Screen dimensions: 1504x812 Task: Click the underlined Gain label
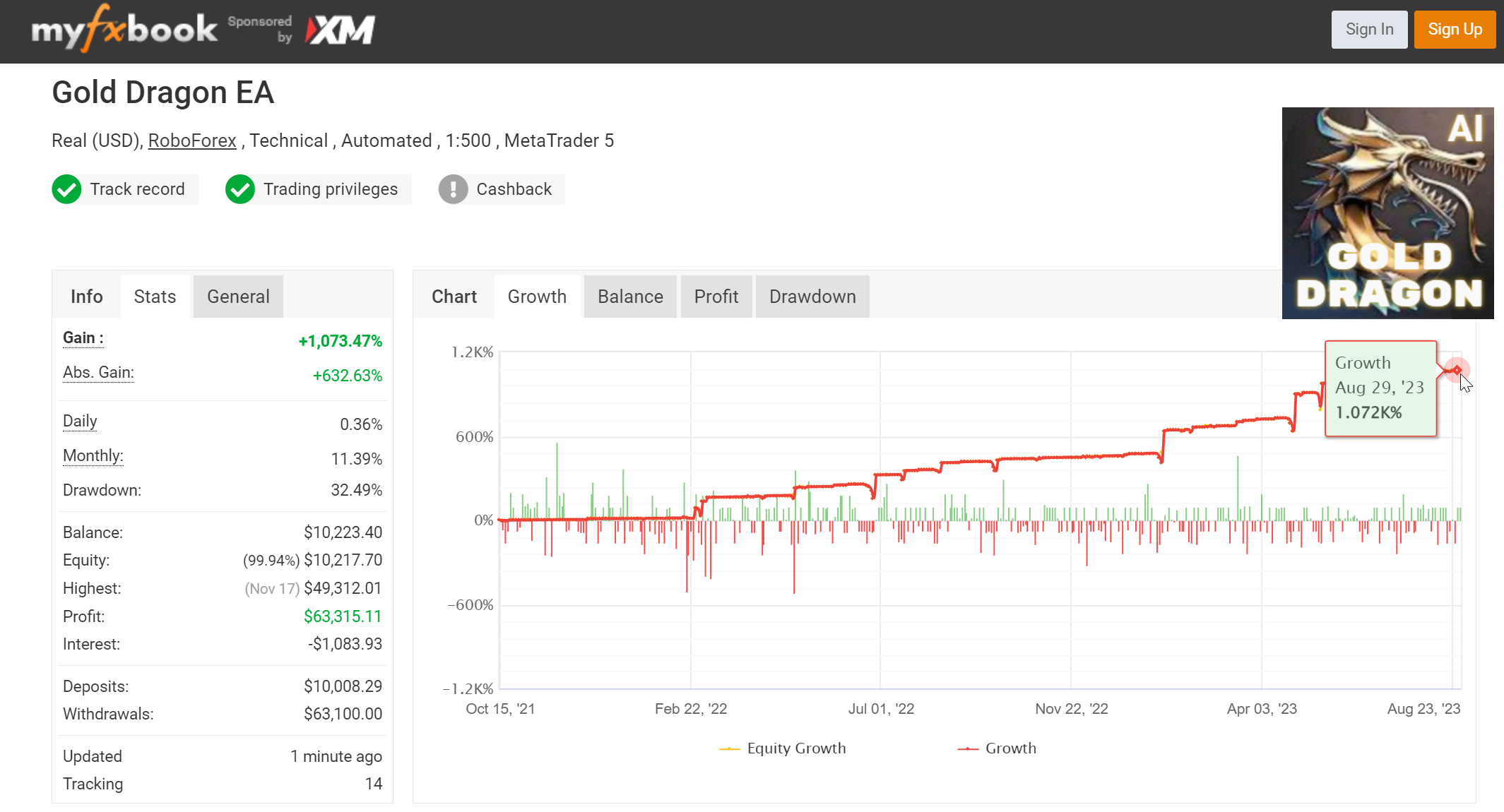tap(83, 338)
